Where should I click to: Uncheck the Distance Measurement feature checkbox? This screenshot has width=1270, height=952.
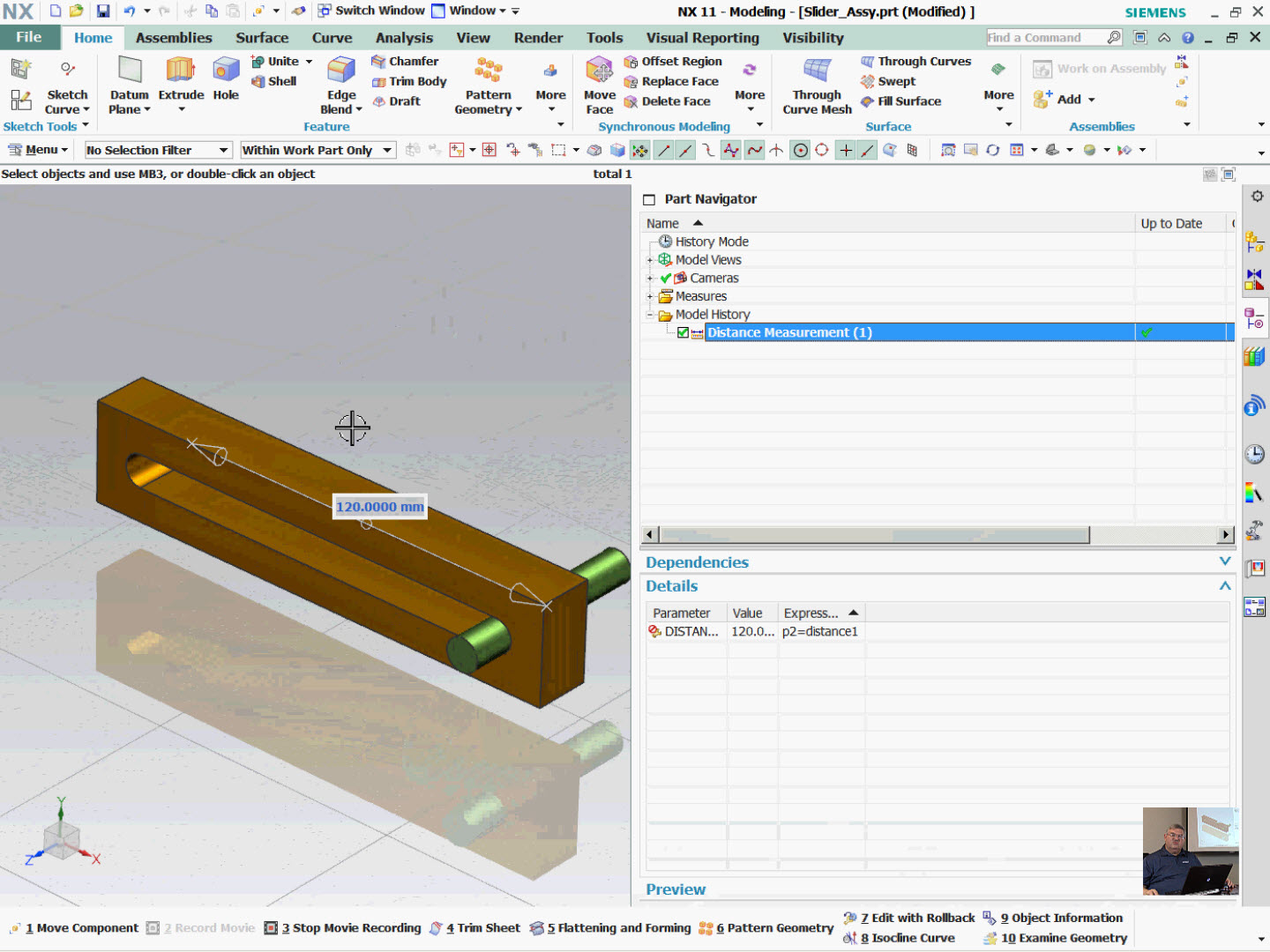682,332
